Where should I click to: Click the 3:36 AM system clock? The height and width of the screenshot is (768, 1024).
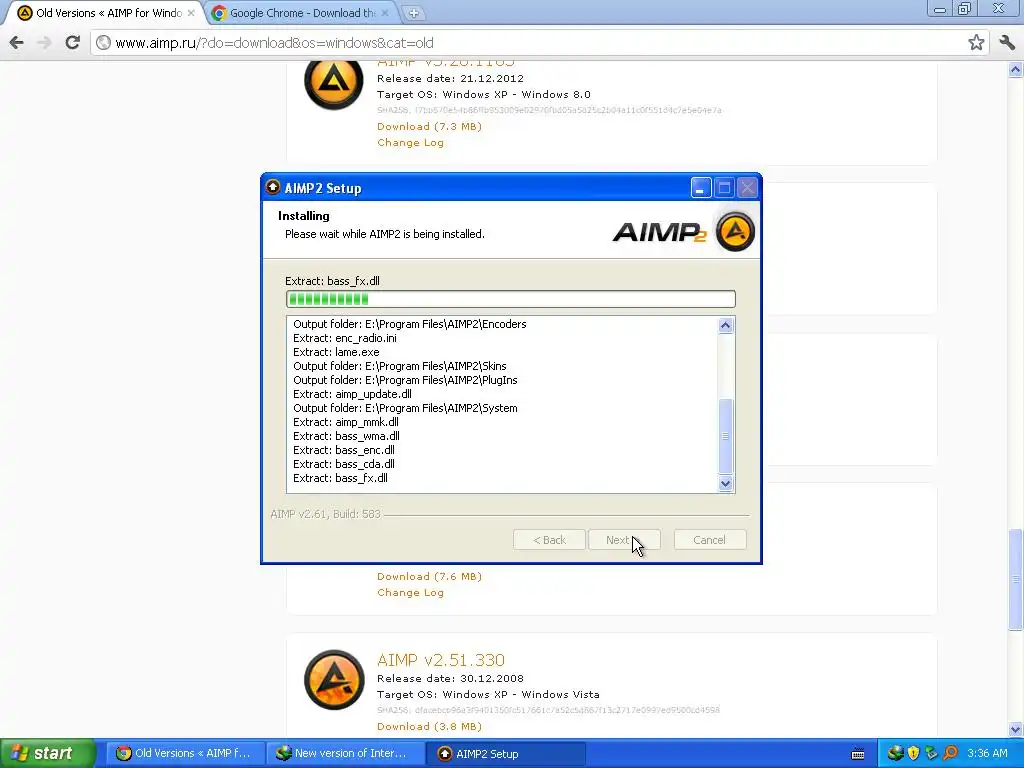[987, 754]
